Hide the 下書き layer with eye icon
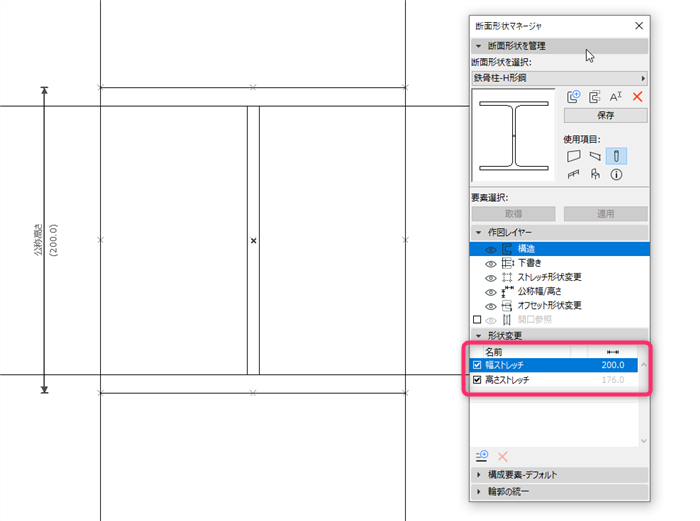Screen dimensions: 700x521 click(491, 264)
